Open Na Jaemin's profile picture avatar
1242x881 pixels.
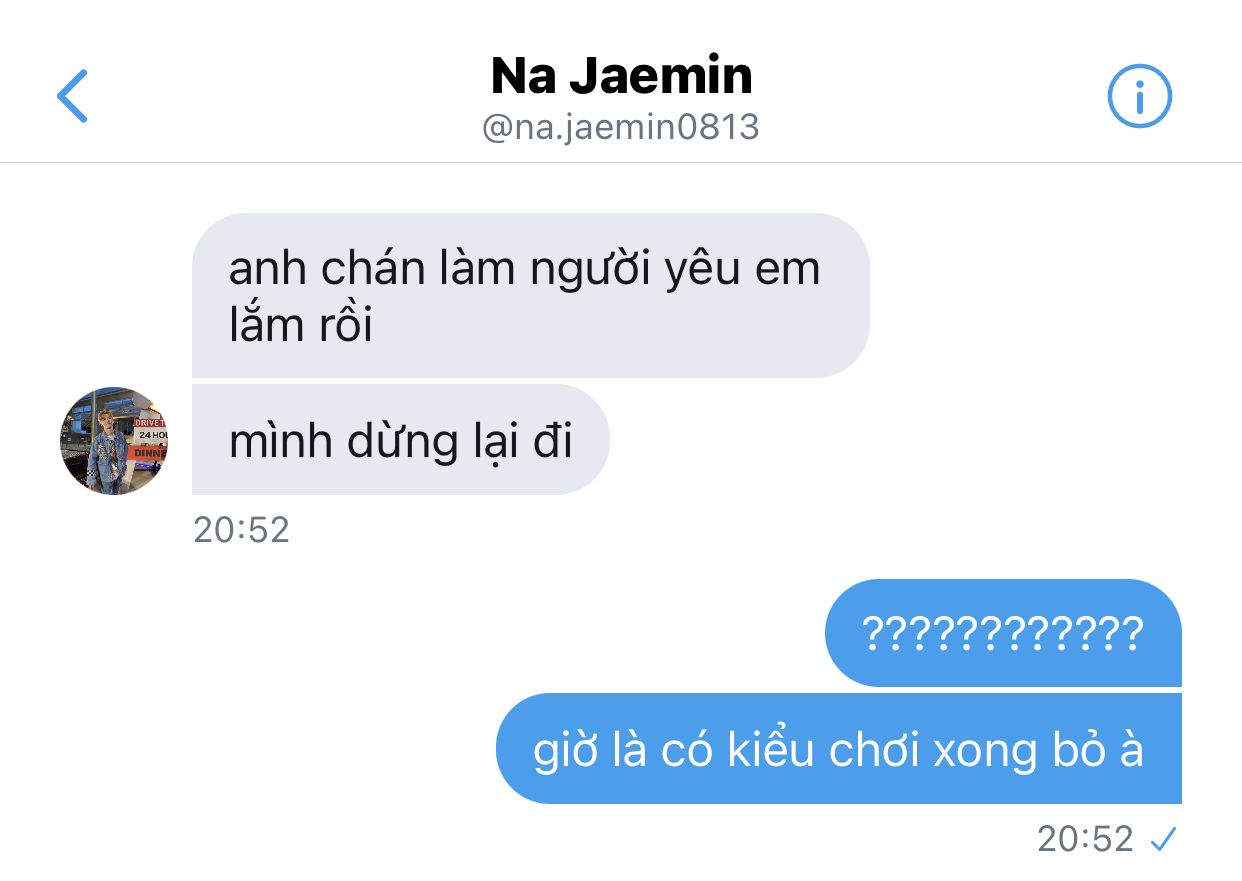[x=114, y=440]
